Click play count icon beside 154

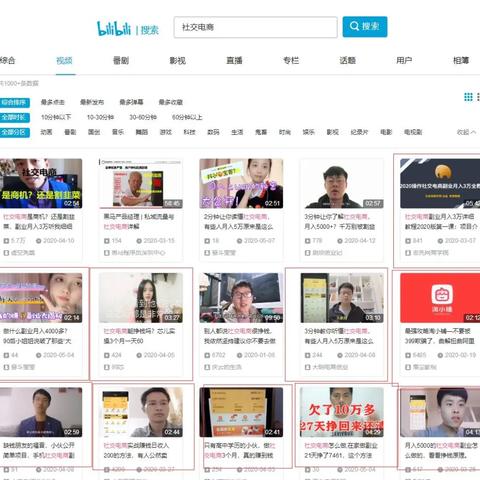coord(107,241)
